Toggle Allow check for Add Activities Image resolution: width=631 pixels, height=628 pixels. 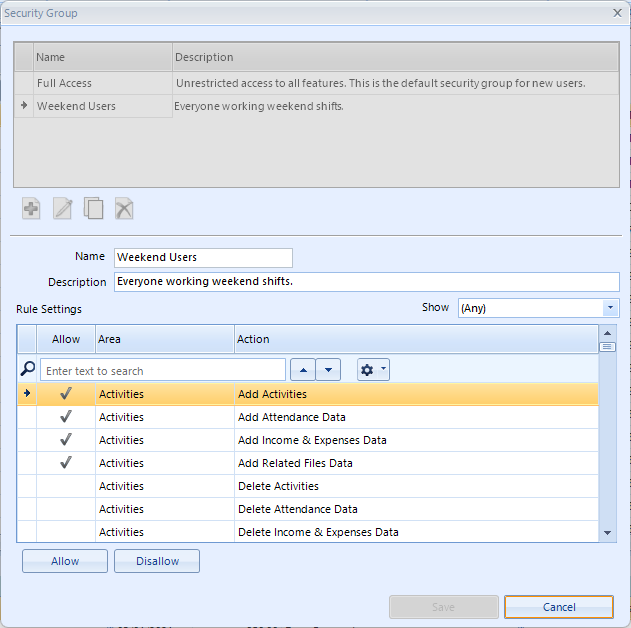[x=66, y=394]
